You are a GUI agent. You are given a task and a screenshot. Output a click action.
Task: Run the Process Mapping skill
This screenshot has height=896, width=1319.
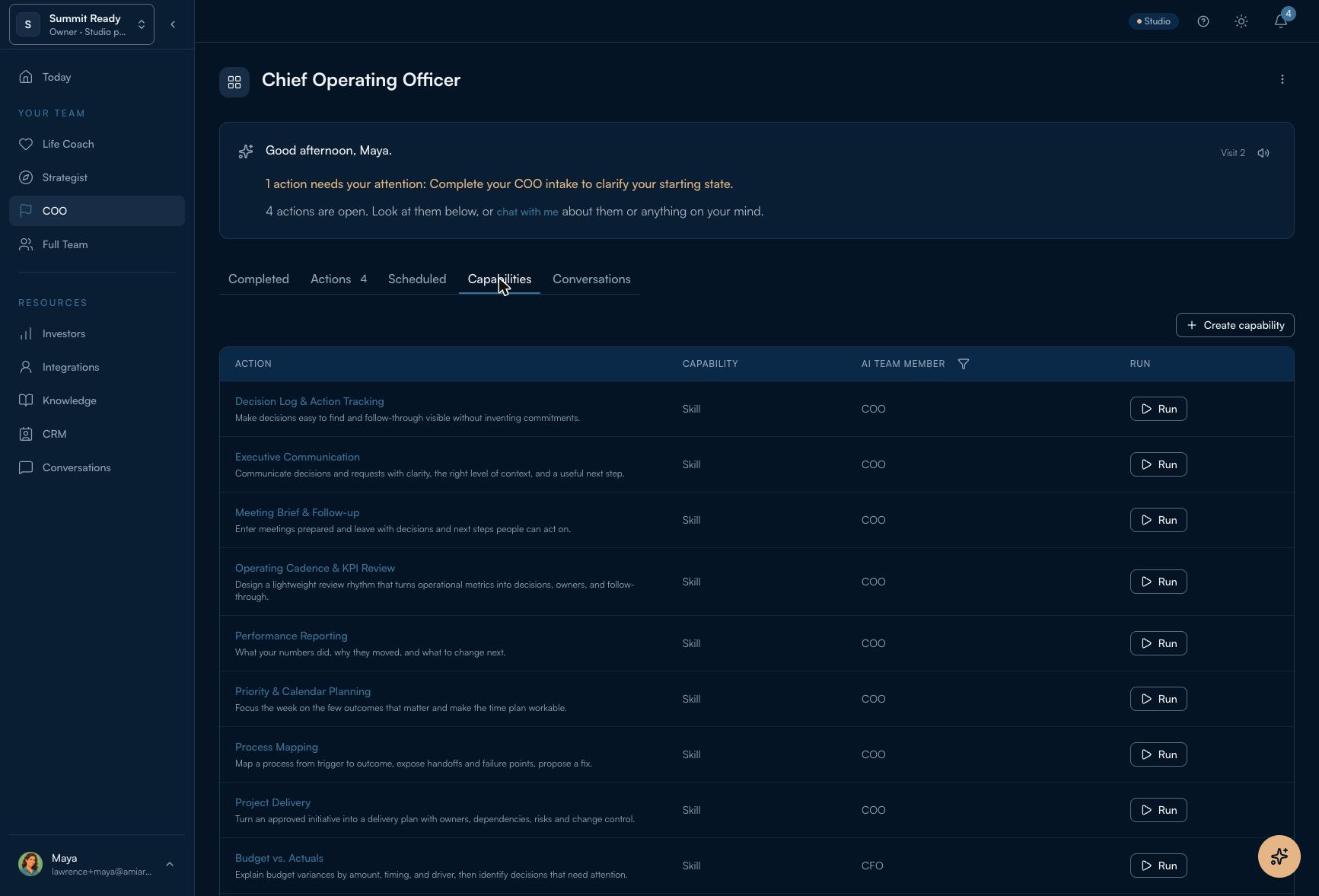(x=1158, y=754)
